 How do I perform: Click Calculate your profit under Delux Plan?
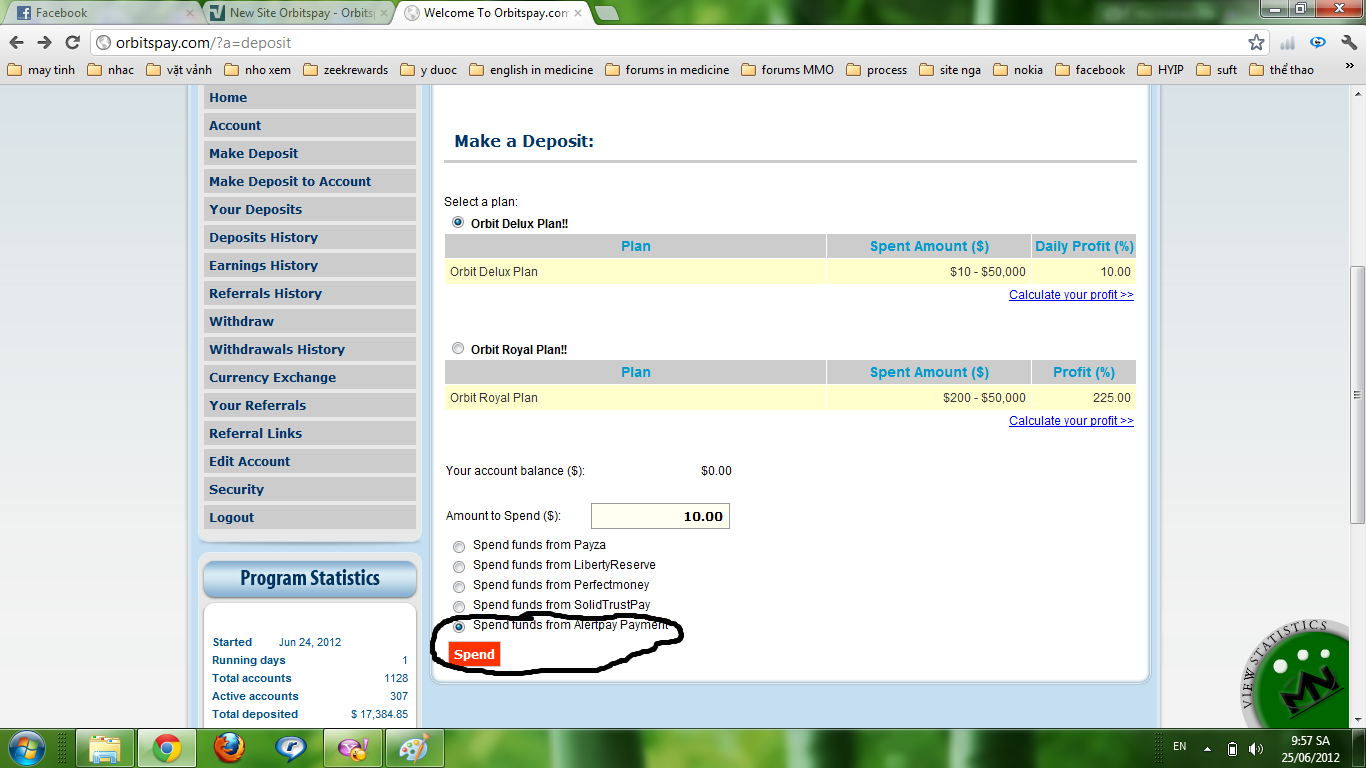click(x=1071, y=295)
